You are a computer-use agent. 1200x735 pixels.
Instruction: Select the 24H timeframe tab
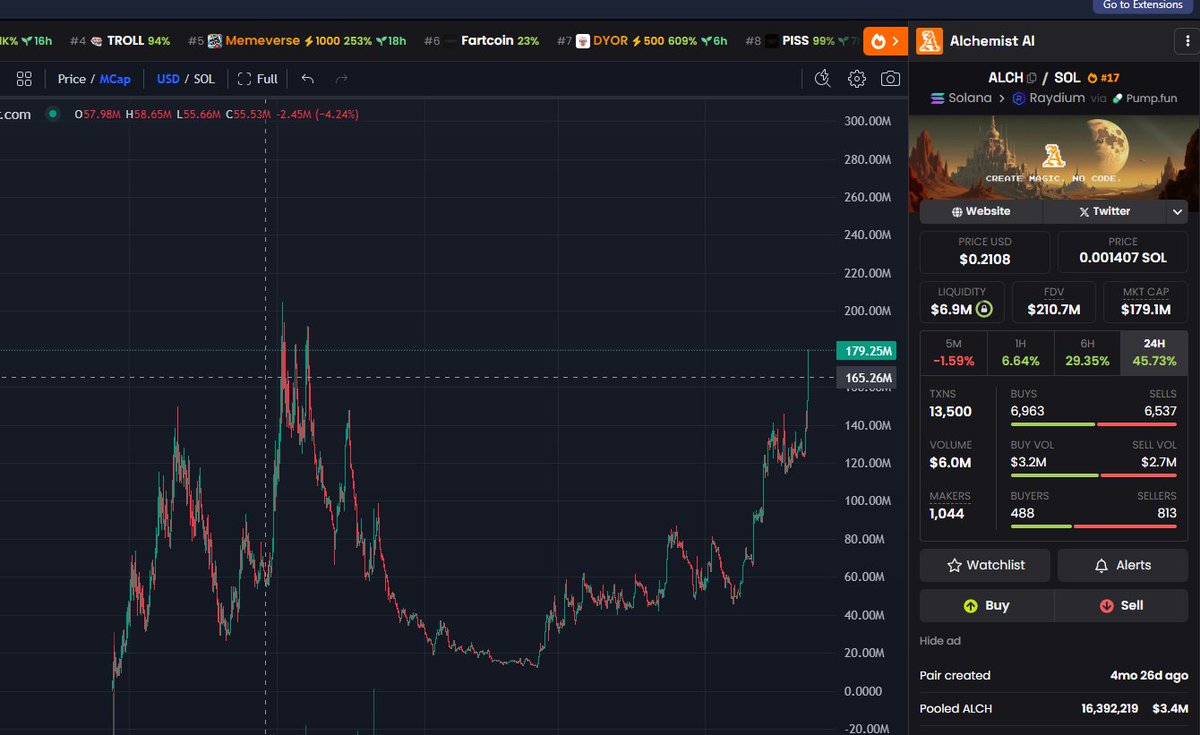(1154, 353)
